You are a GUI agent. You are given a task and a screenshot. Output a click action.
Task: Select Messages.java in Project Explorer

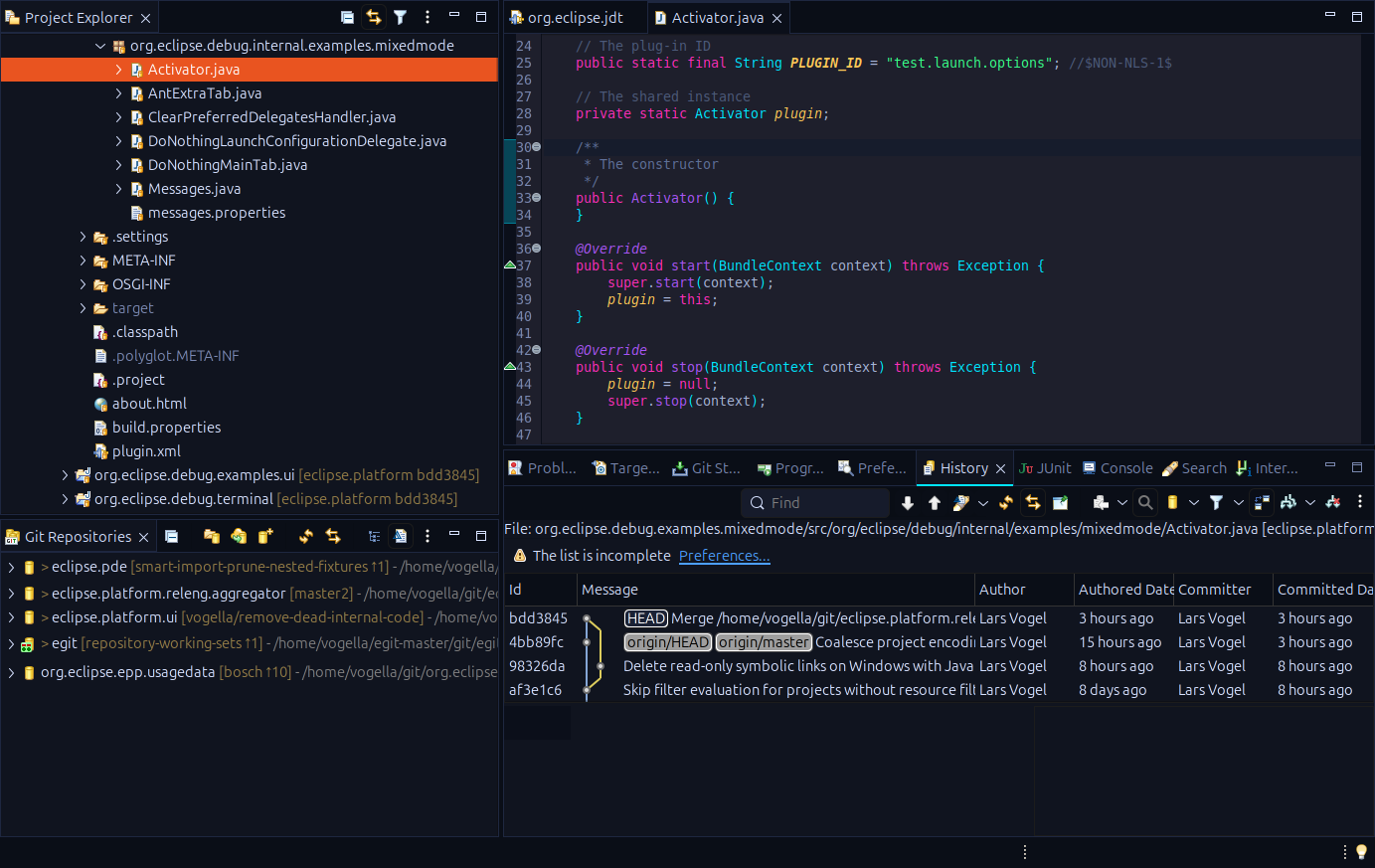194,189
